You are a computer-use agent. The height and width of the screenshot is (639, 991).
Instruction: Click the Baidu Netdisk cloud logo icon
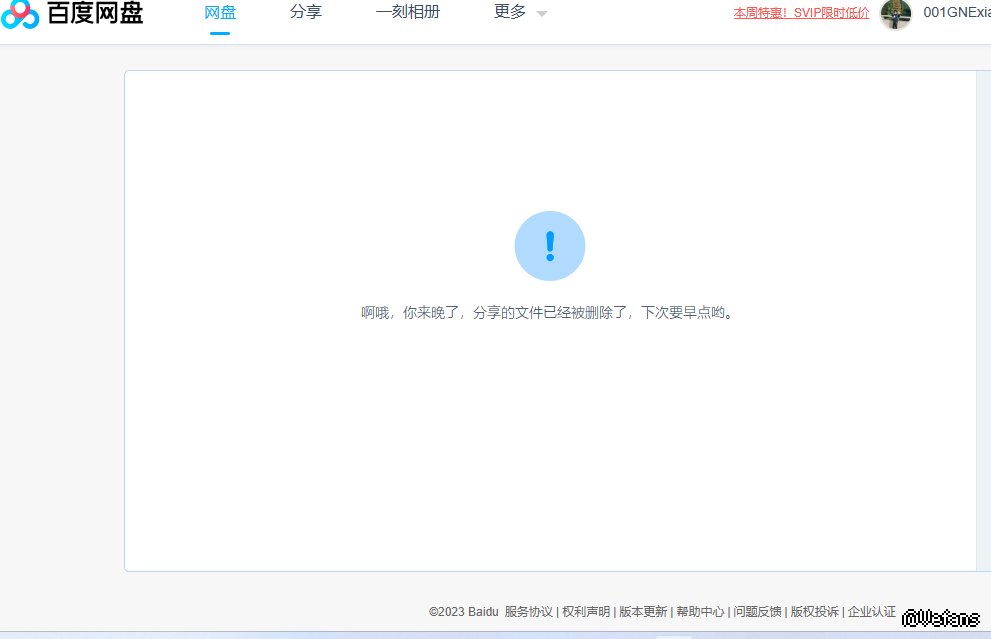[x=20, y=14]
